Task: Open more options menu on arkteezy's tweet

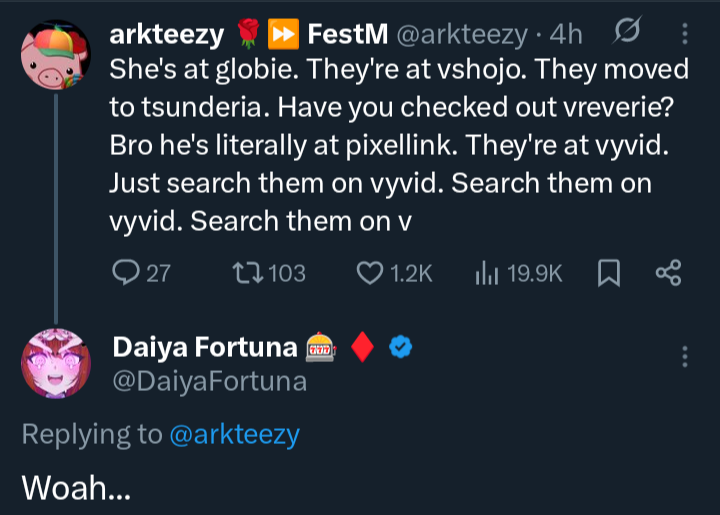Action: coord(685,35)
